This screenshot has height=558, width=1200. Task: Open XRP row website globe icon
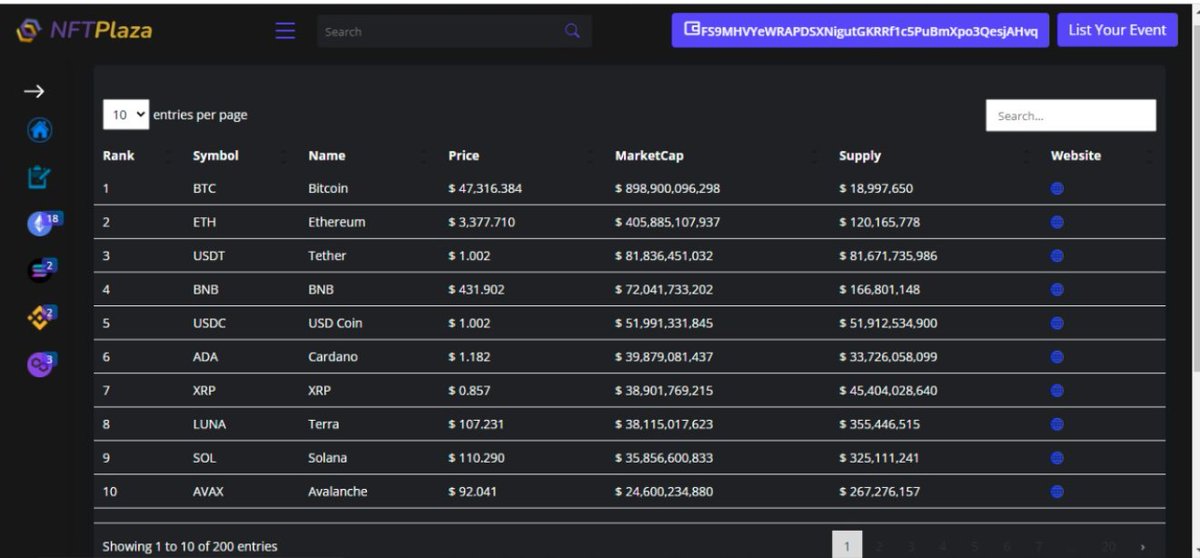click(x=1057, y=391)
